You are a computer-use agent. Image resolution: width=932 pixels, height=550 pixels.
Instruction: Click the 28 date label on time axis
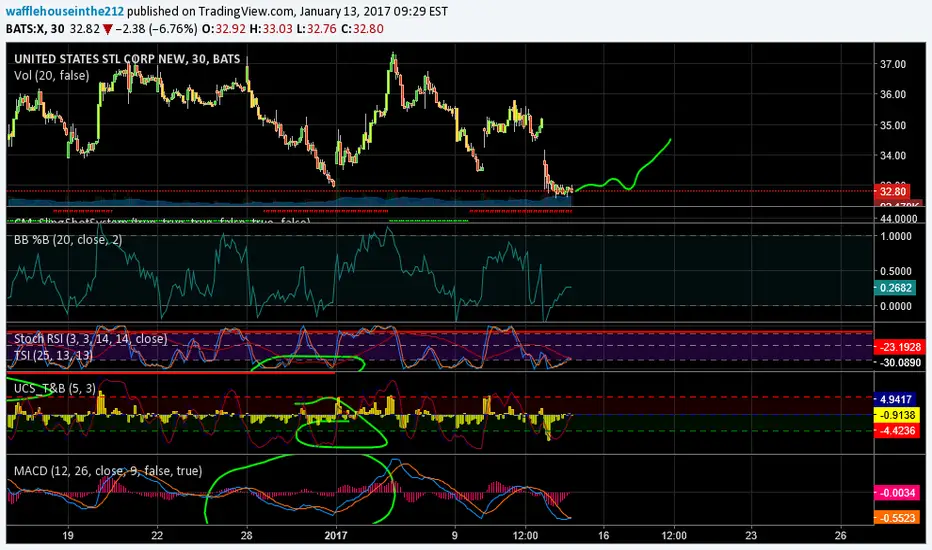point(246,535)
